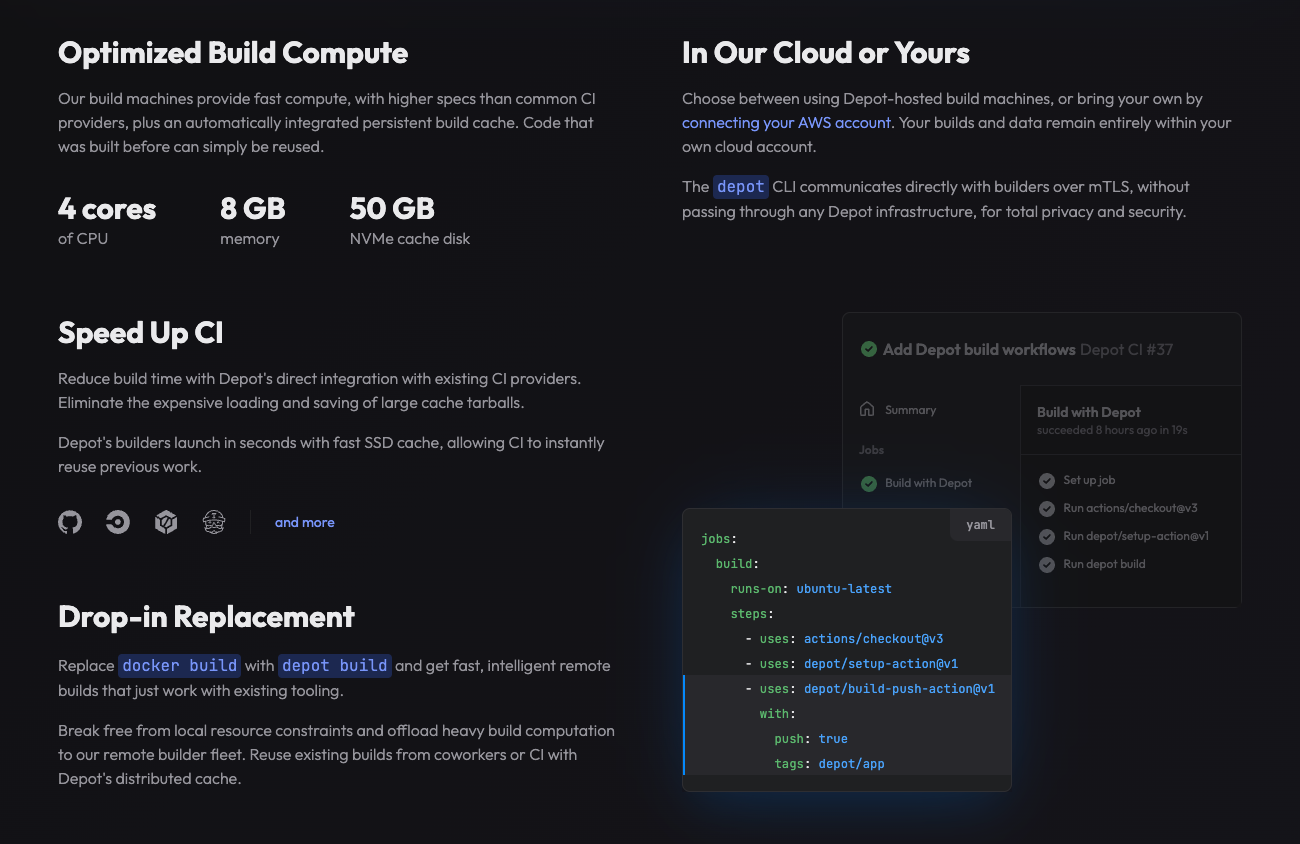Click 'depot/app' tags value in yaml code
1300x844 pixels.
point(851,764)
